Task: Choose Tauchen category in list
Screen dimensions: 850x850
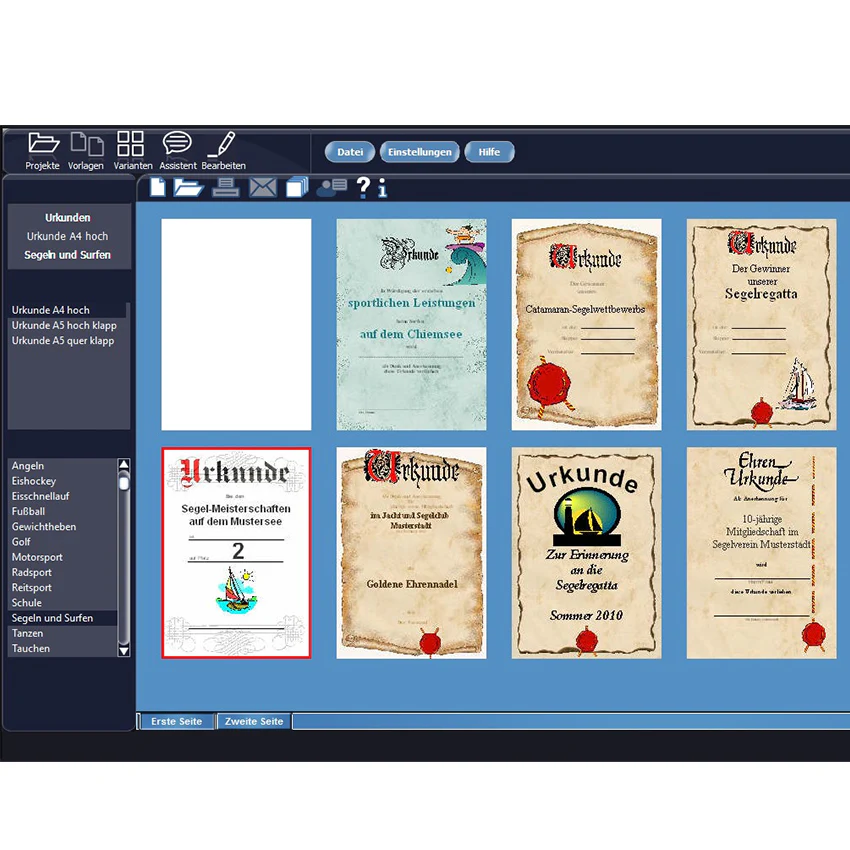Action: coord(62,648)
